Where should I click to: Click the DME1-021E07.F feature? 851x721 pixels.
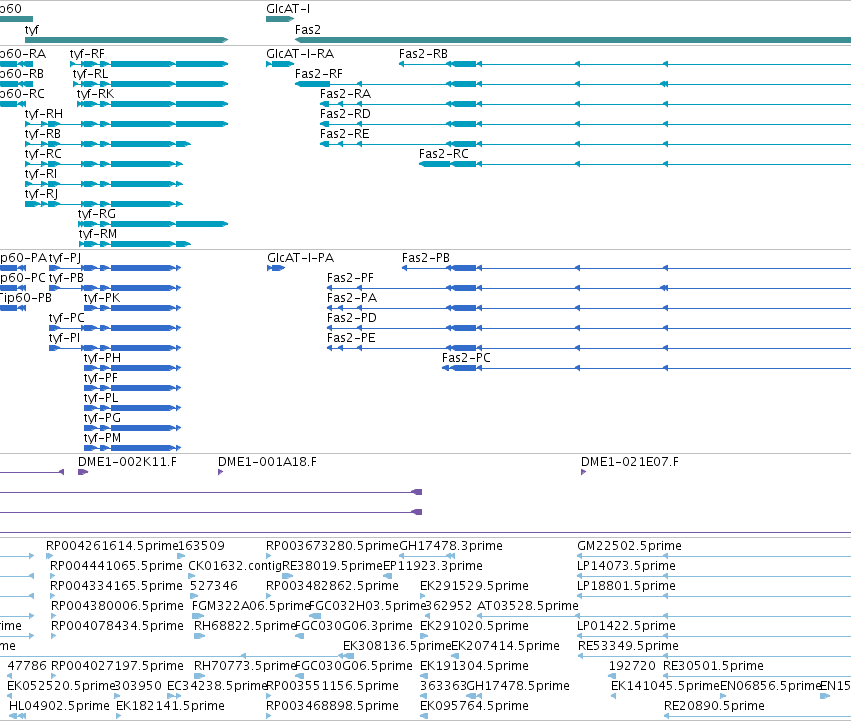click(583, 472)
